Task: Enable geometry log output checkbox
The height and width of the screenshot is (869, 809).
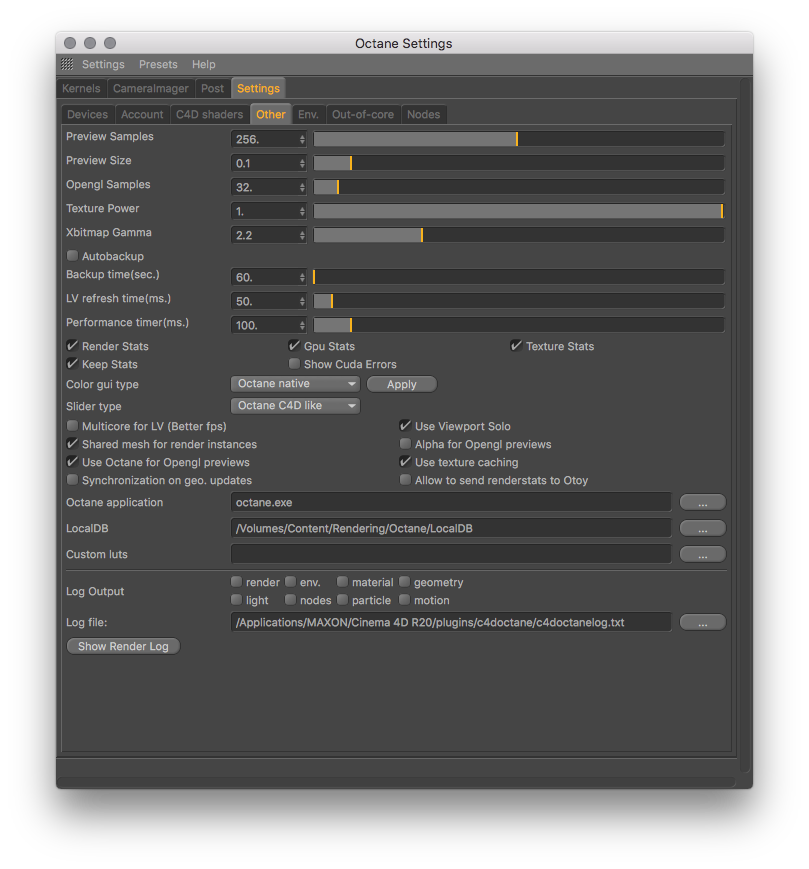Action: [x=404, y=581]
